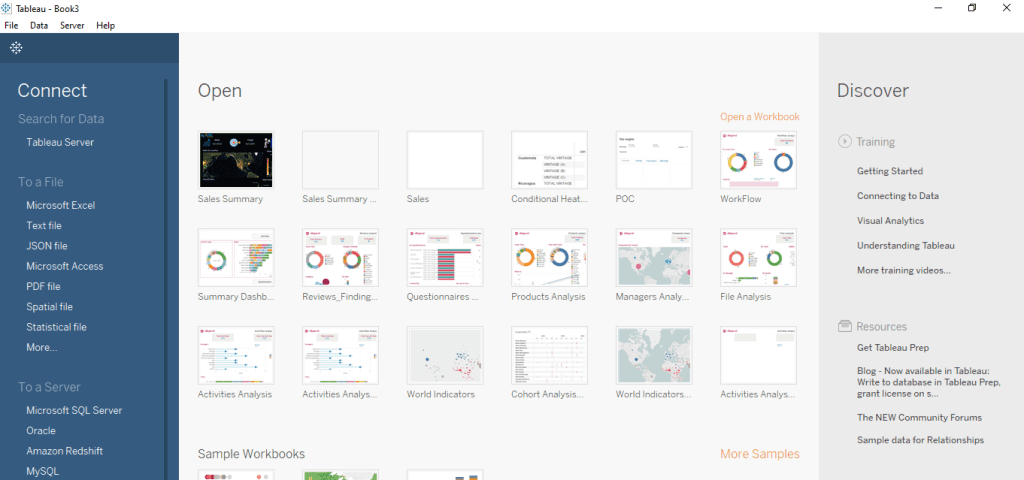This screenshot has width=1024, height=480.
Task: Click the Visual Analytics training link
Action: (890, 221)
